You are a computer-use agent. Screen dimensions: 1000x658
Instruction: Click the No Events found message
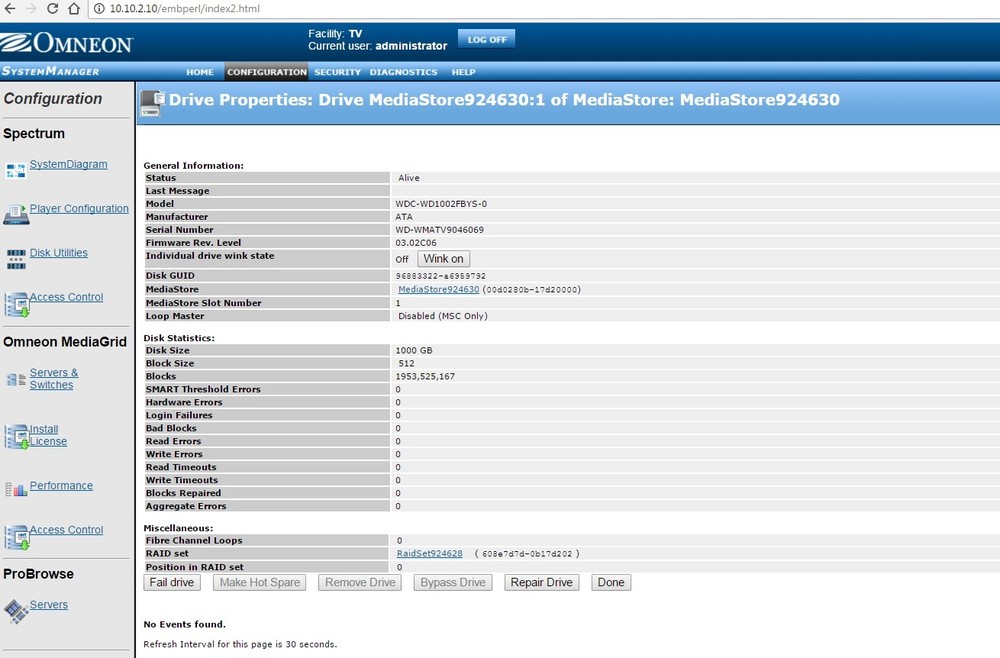coord(184,624)
